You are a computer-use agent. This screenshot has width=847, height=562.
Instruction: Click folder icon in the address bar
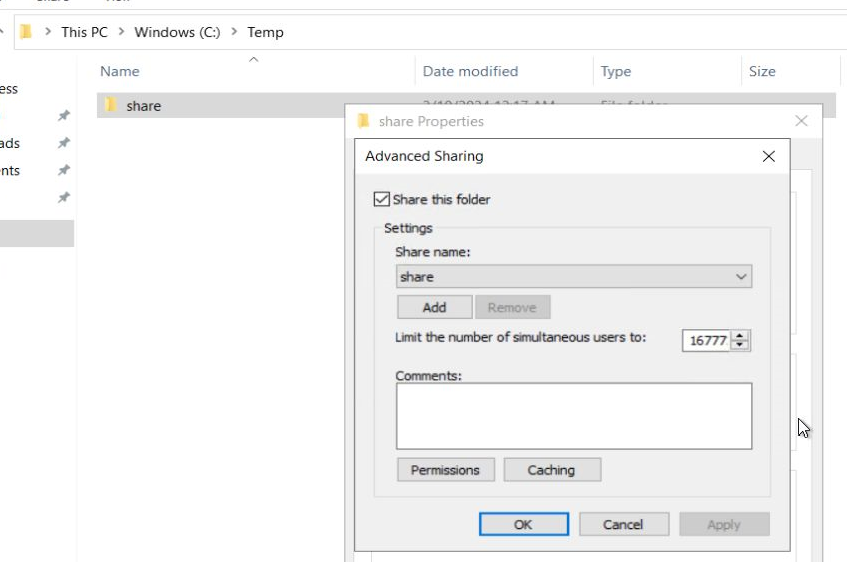pyautogui.click(x=26, y=32)
